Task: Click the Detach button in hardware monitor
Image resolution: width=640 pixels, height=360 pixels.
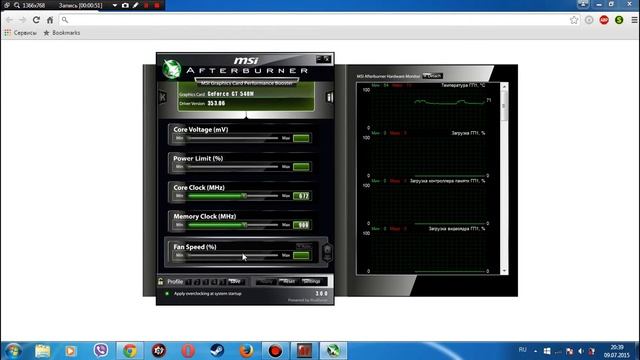Action: [432, 76]
